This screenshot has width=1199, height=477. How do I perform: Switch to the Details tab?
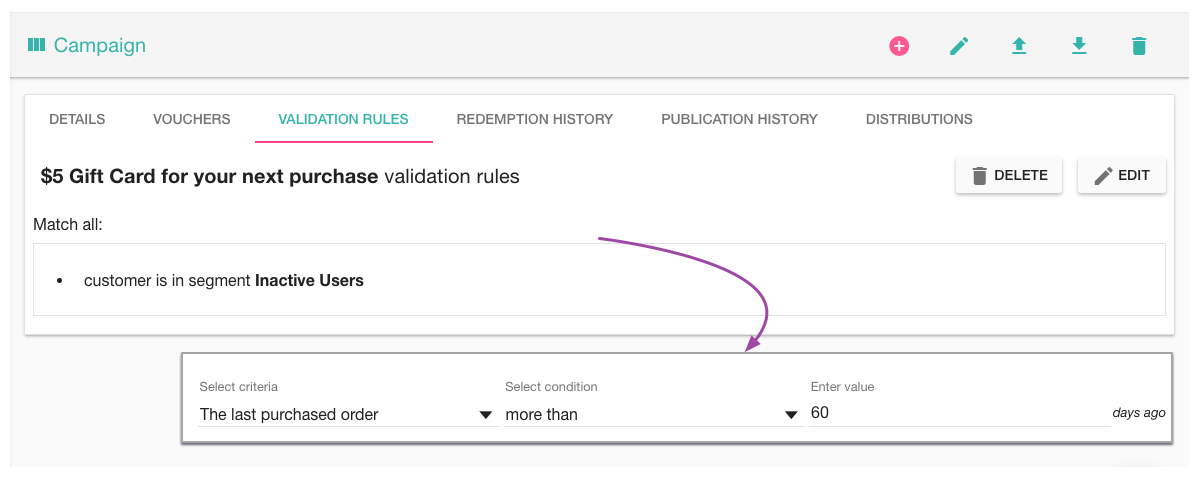[x=77, y=119]
